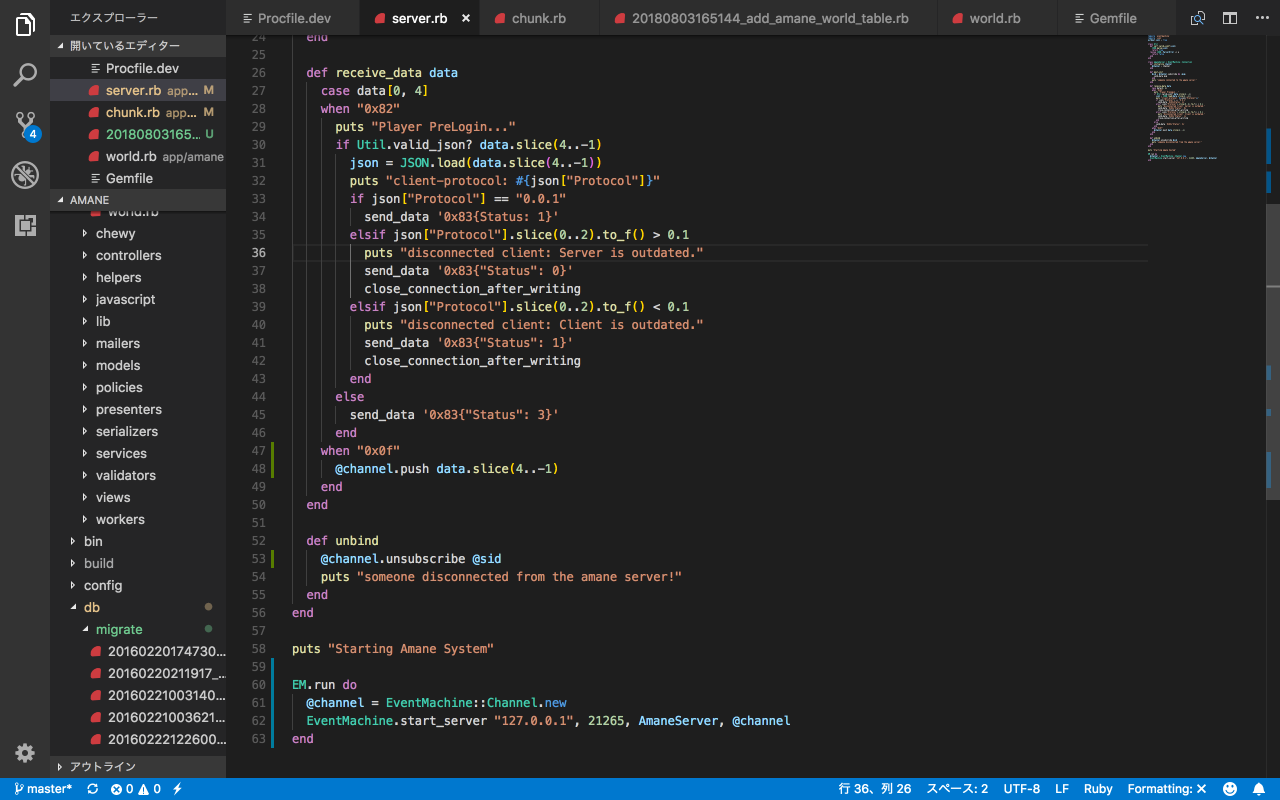Open the notifications bell in status bar

pos(1259,789)
